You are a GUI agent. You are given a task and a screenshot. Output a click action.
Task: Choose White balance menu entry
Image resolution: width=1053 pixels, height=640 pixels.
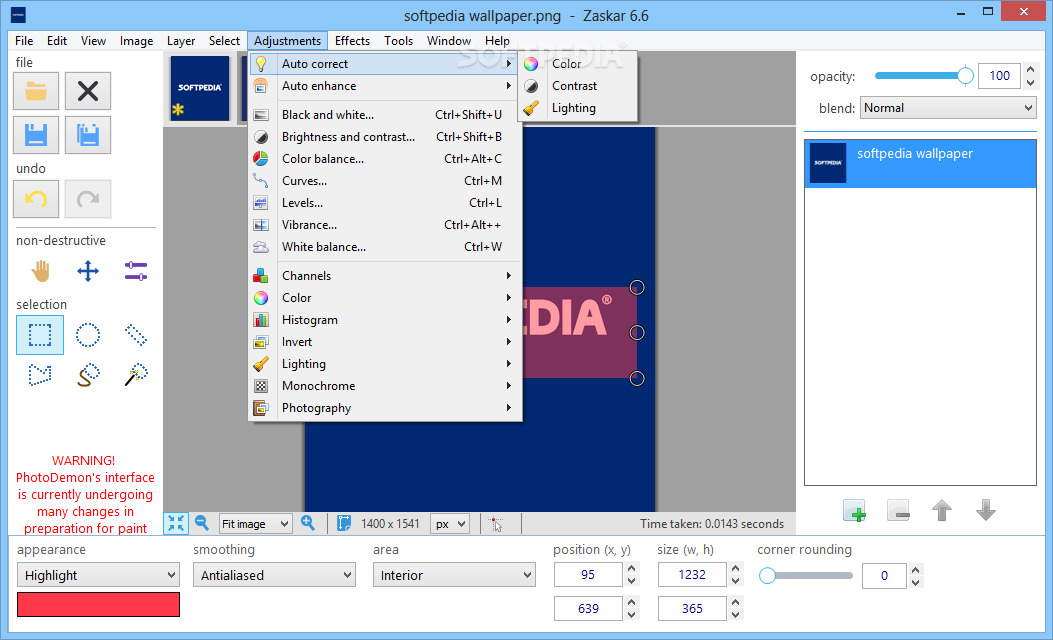(x=383, y=246)
